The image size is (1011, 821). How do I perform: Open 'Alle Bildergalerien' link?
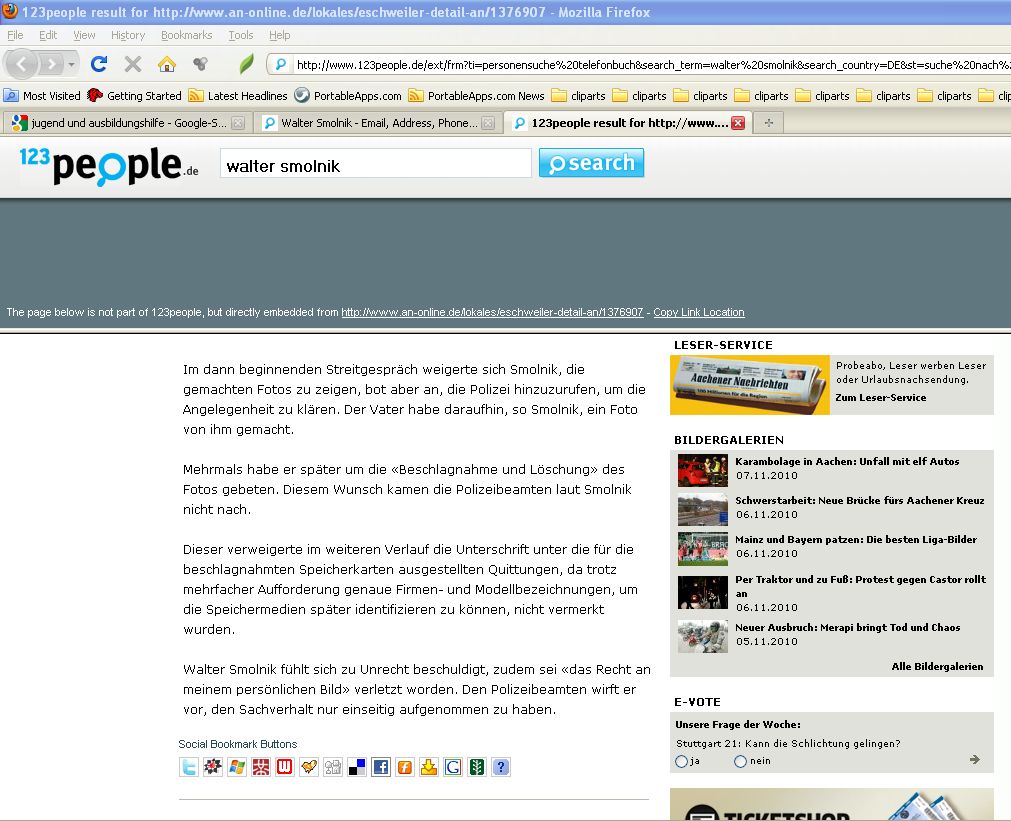point(936,666)
